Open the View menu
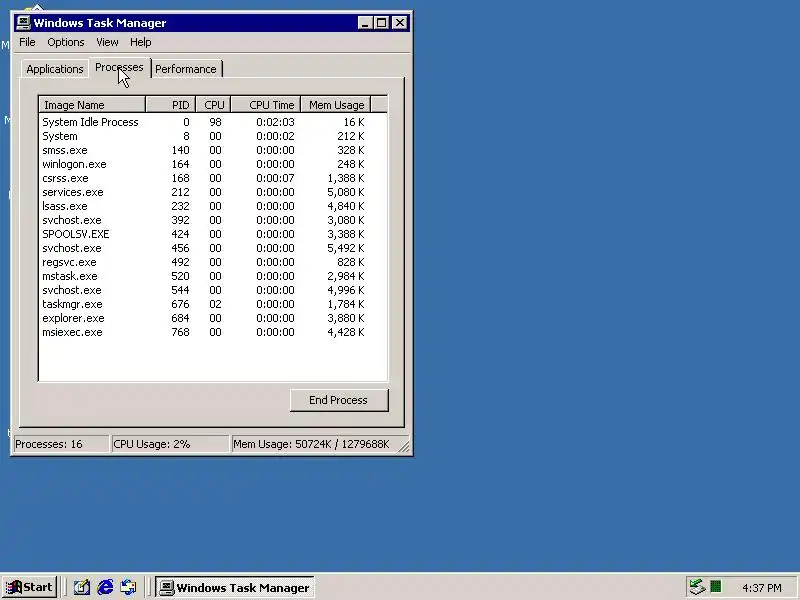Image resolution: width=800 pixels, height=600 pixels. [107, 42]
